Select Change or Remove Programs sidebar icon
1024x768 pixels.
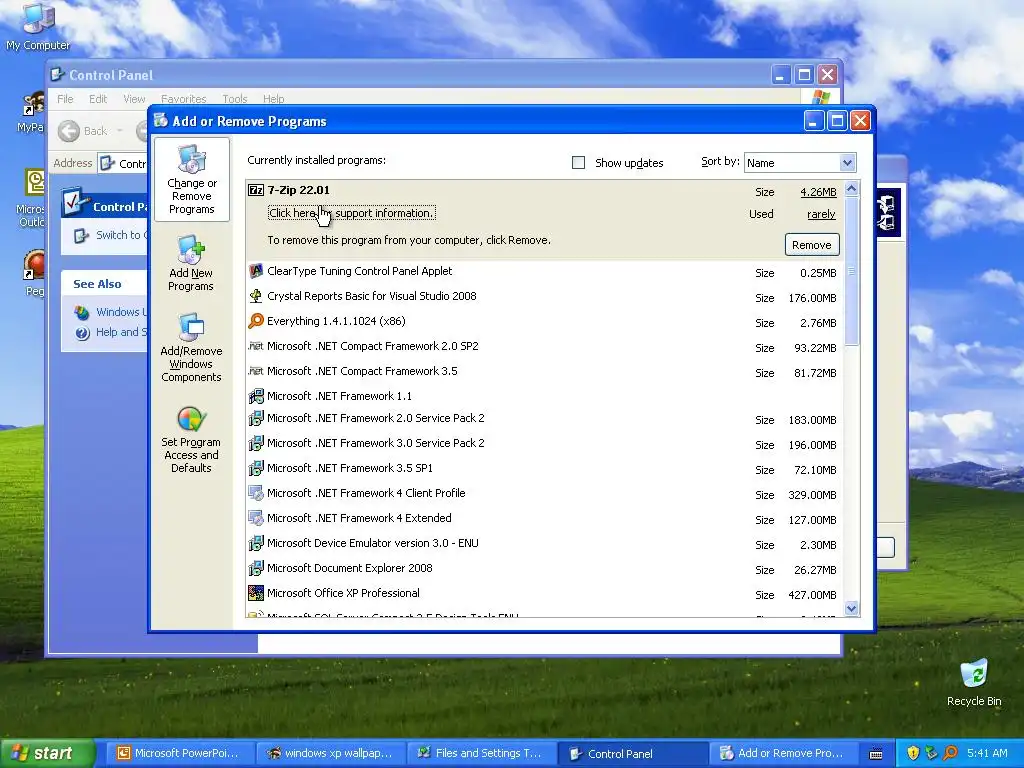click(x=191, y=180)
